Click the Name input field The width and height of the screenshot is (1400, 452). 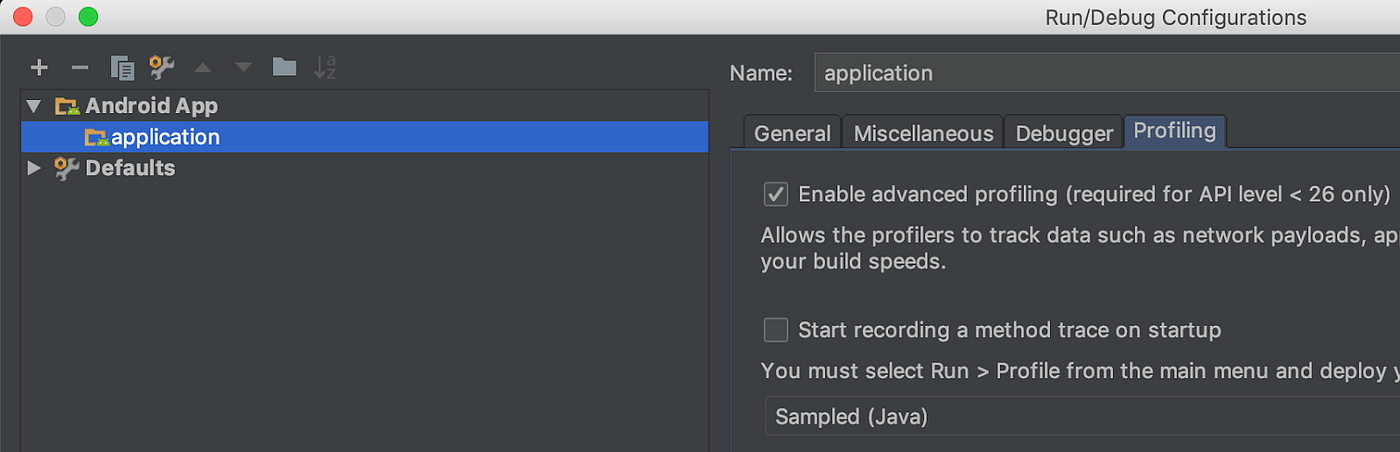pyautogui.click(x=1100, y=73)
